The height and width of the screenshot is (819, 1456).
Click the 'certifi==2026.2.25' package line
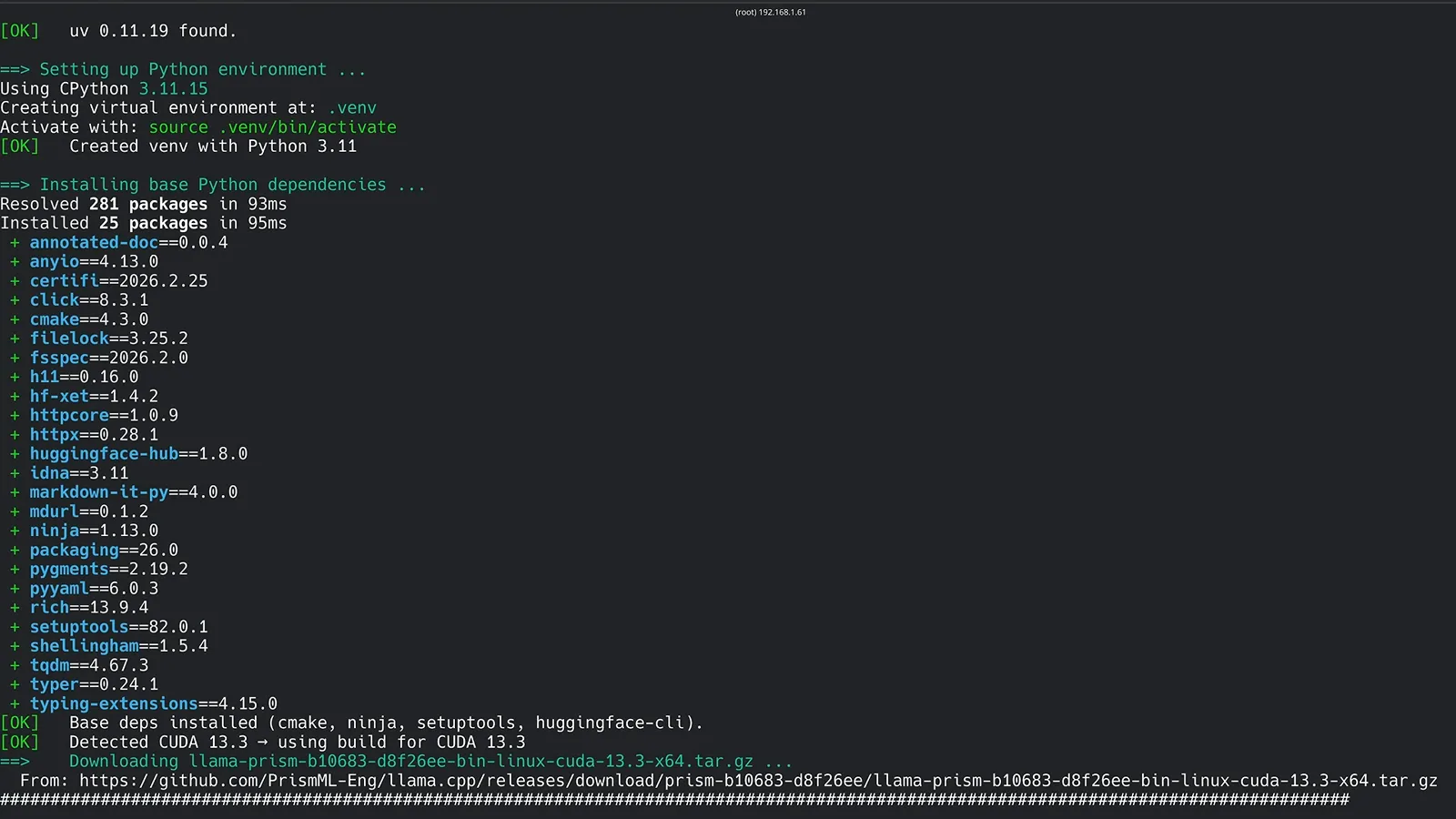[x=118, y=281]
